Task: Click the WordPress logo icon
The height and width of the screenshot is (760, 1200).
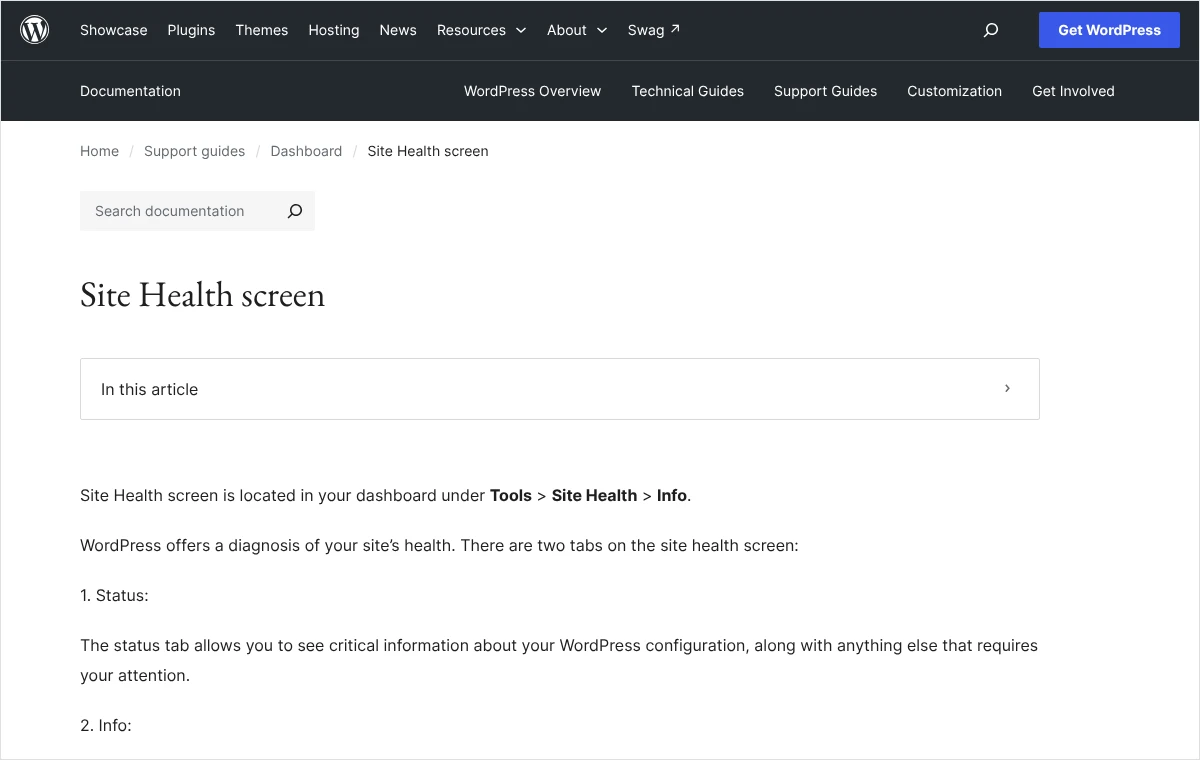Action: tap(35, 30)
